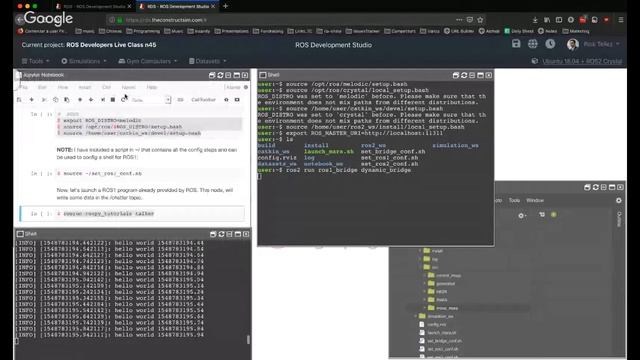Image resolution: width=640 pixels, height=360 pixels.
Task: Click the source set_ros1_conf.sh code cell
Action: [150, 173]
